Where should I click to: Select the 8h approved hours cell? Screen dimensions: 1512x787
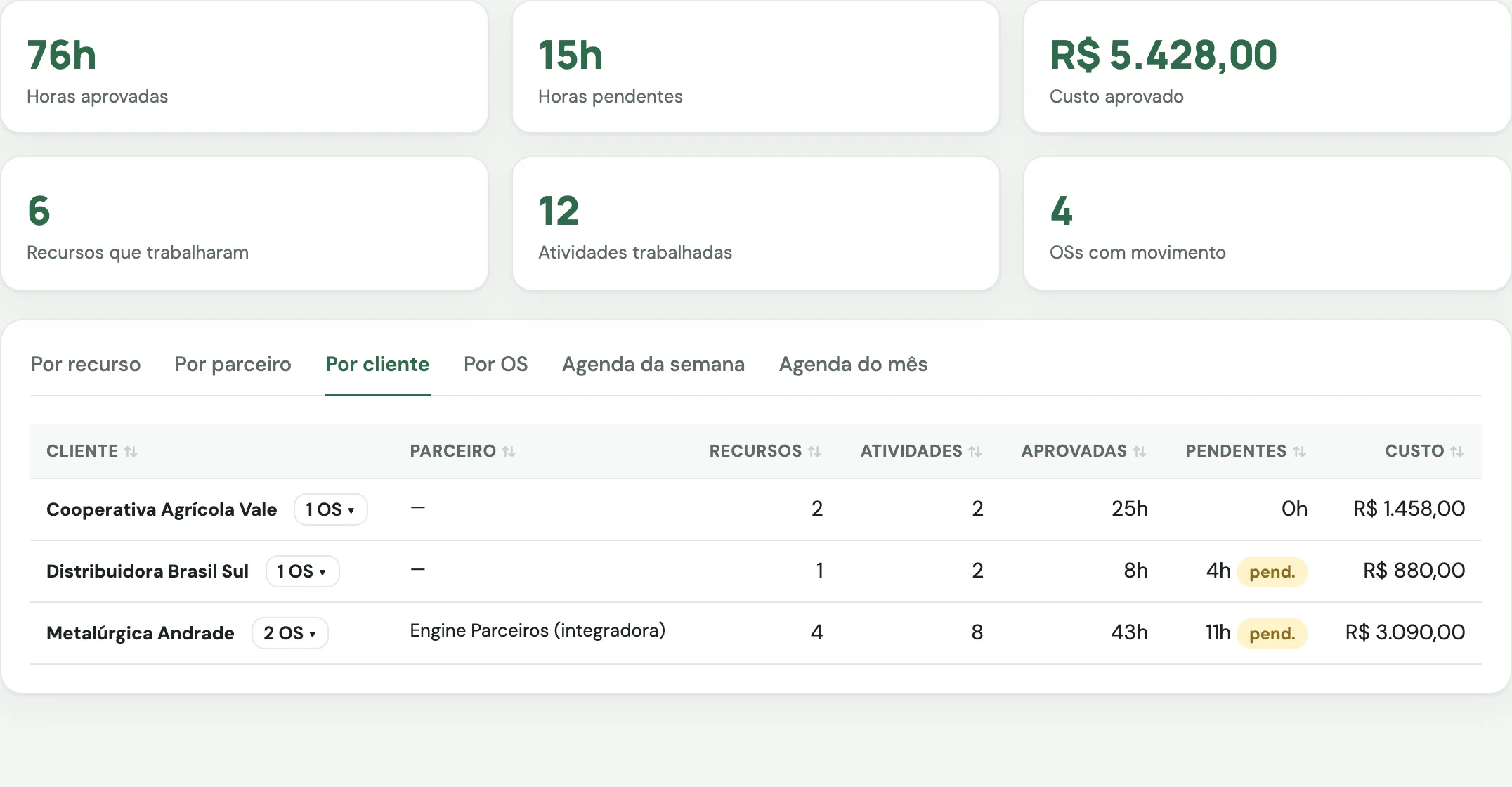(1135, 571)
